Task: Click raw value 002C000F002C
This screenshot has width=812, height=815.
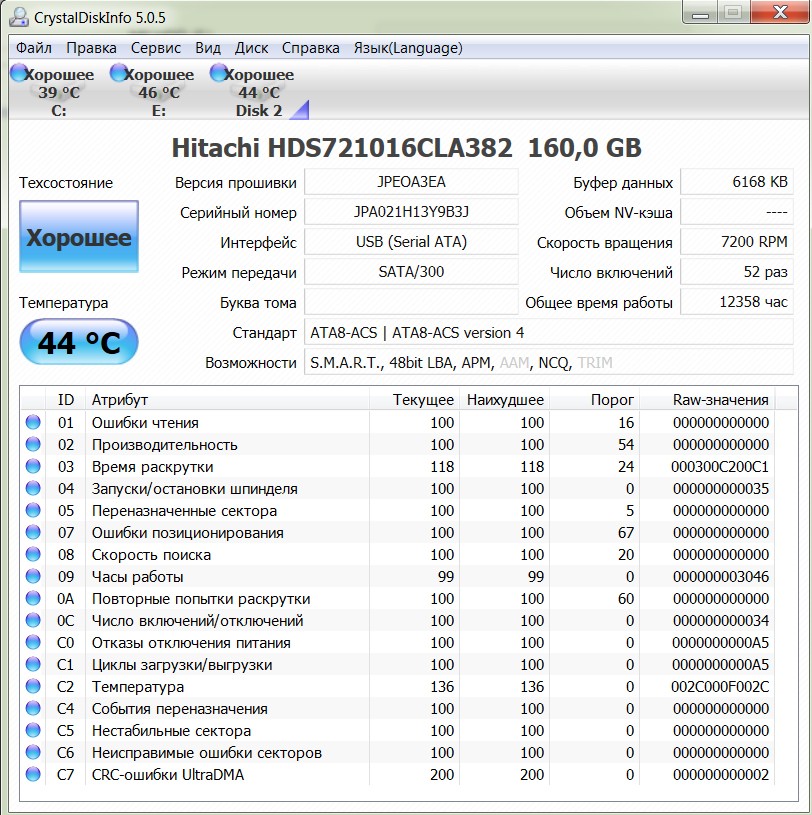Action: 720,687
